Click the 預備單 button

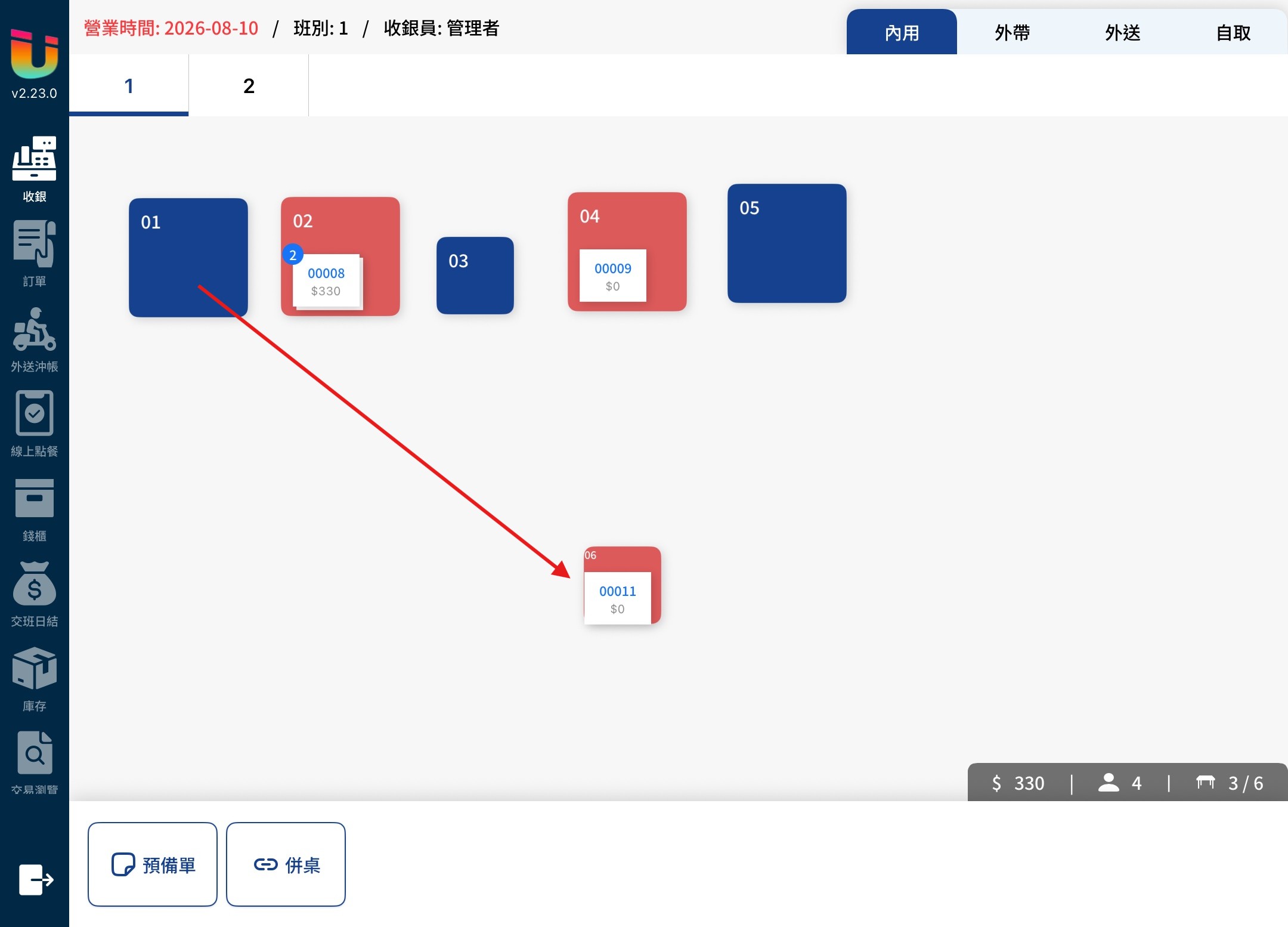[x=153, y=864]
